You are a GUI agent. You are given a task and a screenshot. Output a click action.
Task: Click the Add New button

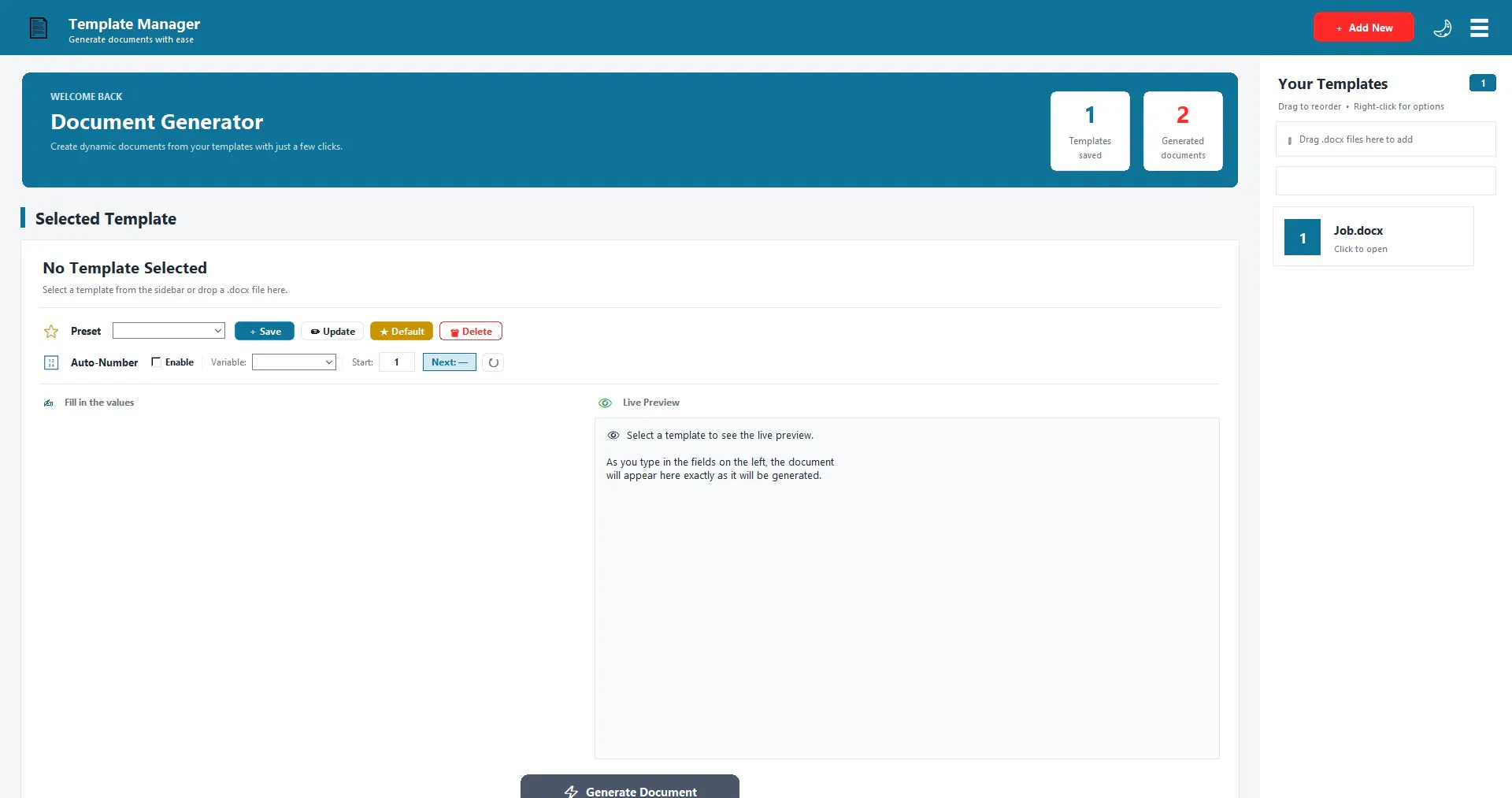pyautogui.click(x=1363, y=28)
